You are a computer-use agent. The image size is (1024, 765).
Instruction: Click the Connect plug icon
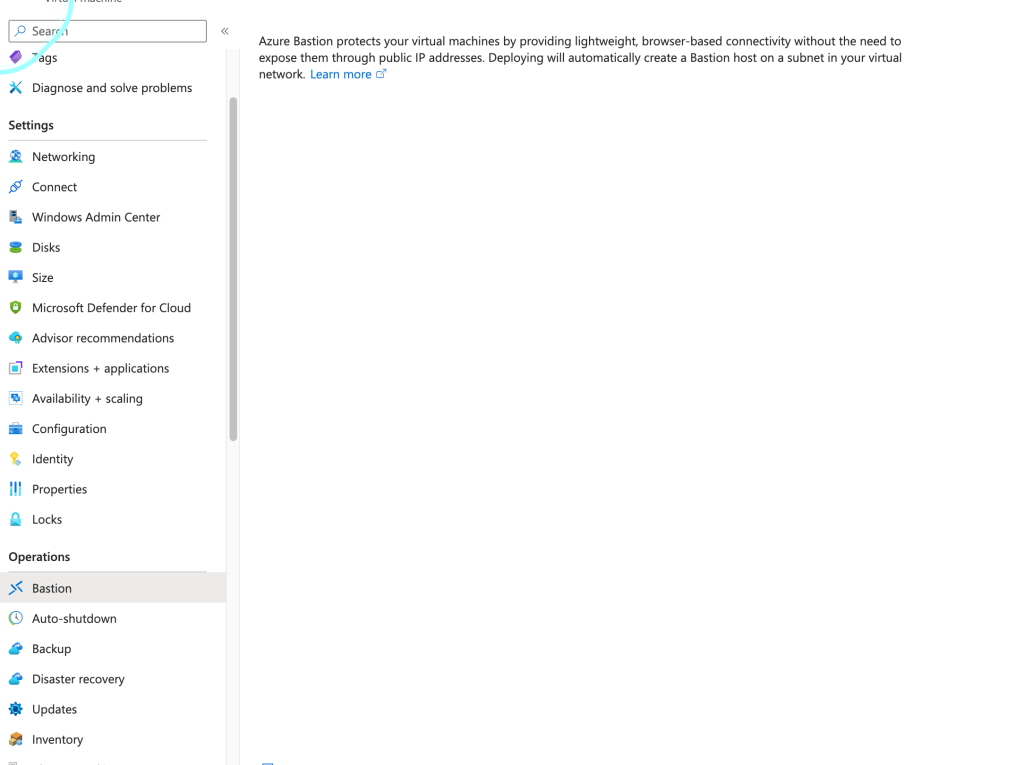tap(16, 187)
